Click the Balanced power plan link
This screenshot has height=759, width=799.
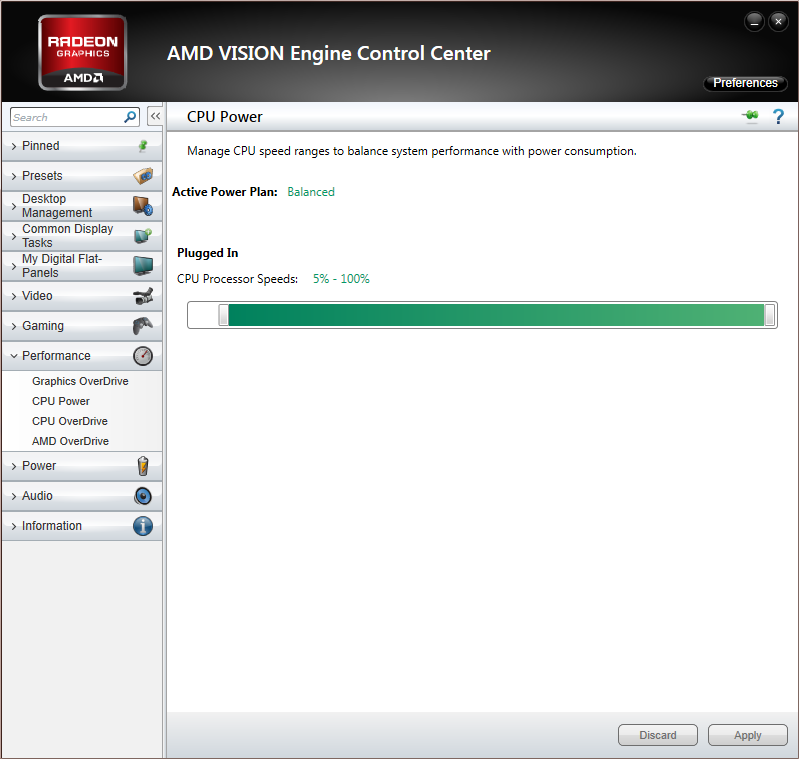tap(311, 192)
